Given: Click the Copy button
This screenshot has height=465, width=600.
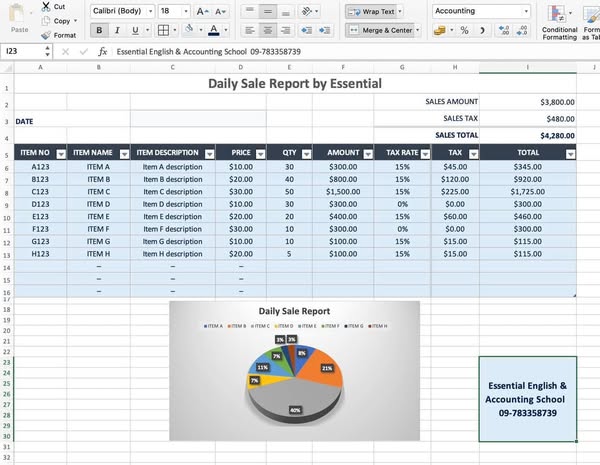Looking at the screenshot, I should [x=58, y=20].
